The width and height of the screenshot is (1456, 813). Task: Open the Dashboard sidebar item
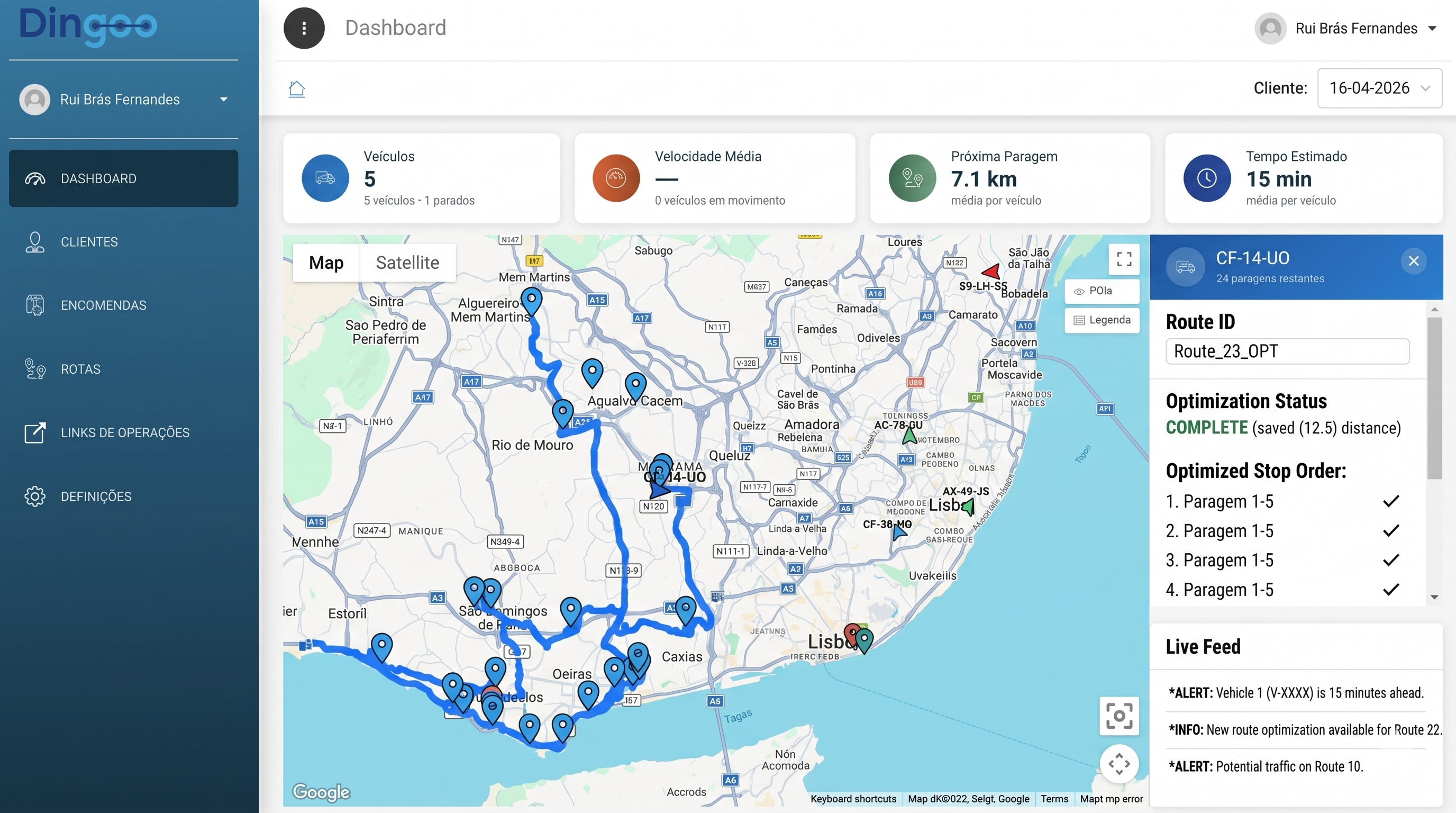coord(123,179)
